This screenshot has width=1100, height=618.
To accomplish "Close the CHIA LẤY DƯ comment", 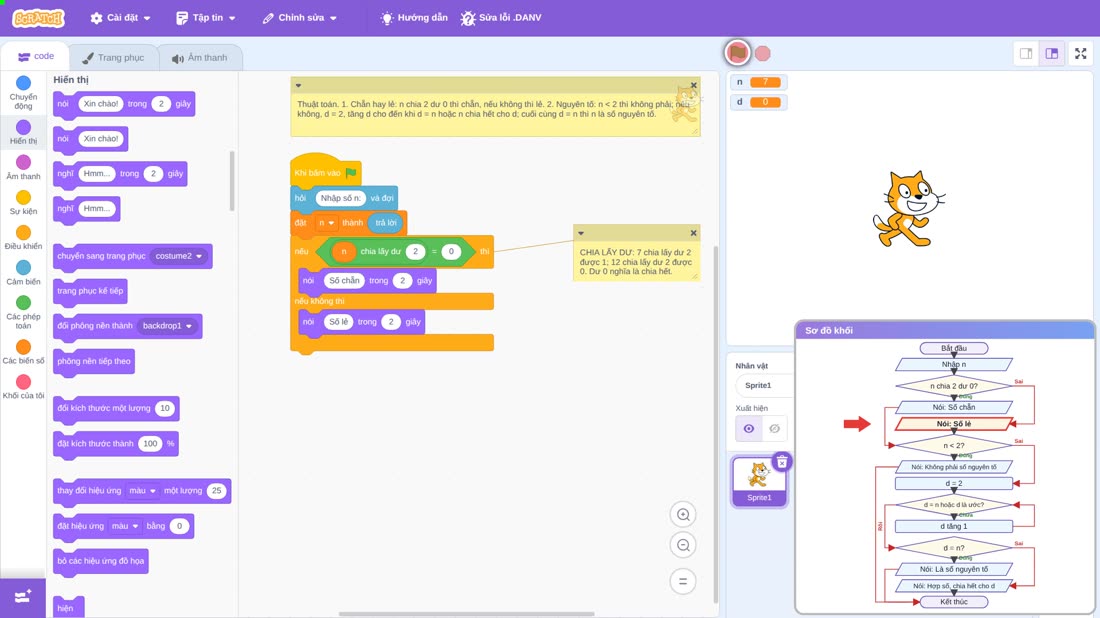I will pos(694,233).
